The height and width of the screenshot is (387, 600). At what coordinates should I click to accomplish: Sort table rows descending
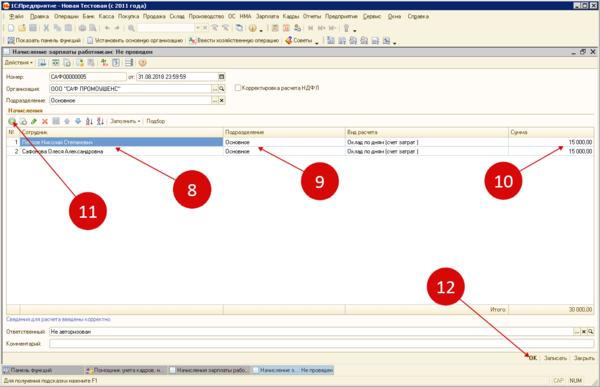pos(100,121)
